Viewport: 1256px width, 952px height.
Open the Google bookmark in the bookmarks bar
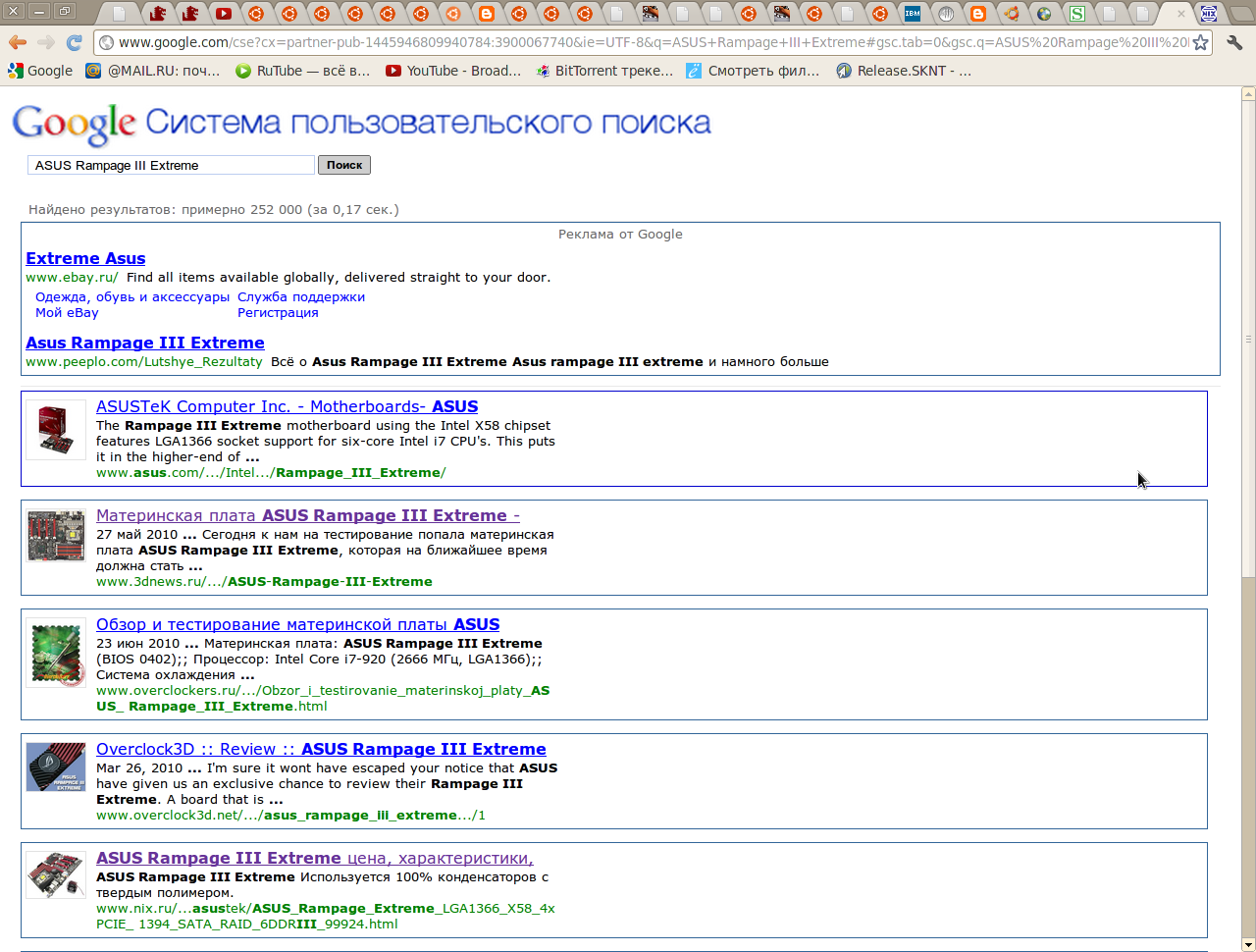pyautogui.click(x=40, y=71)
